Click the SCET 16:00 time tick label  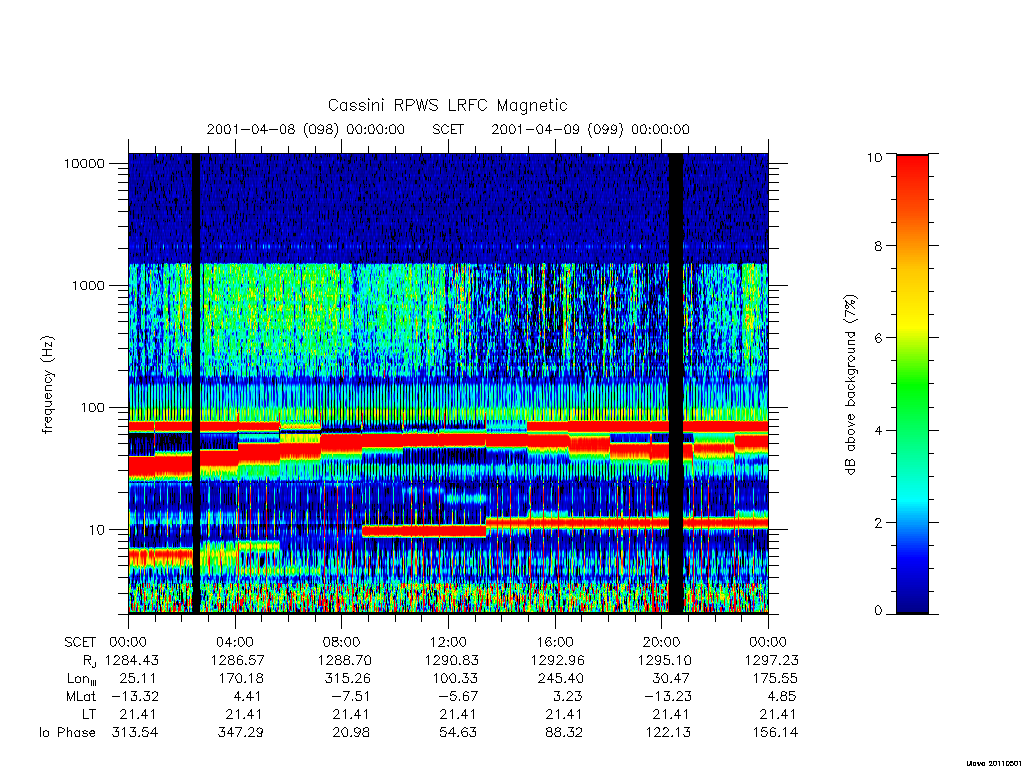click(555, 642)
